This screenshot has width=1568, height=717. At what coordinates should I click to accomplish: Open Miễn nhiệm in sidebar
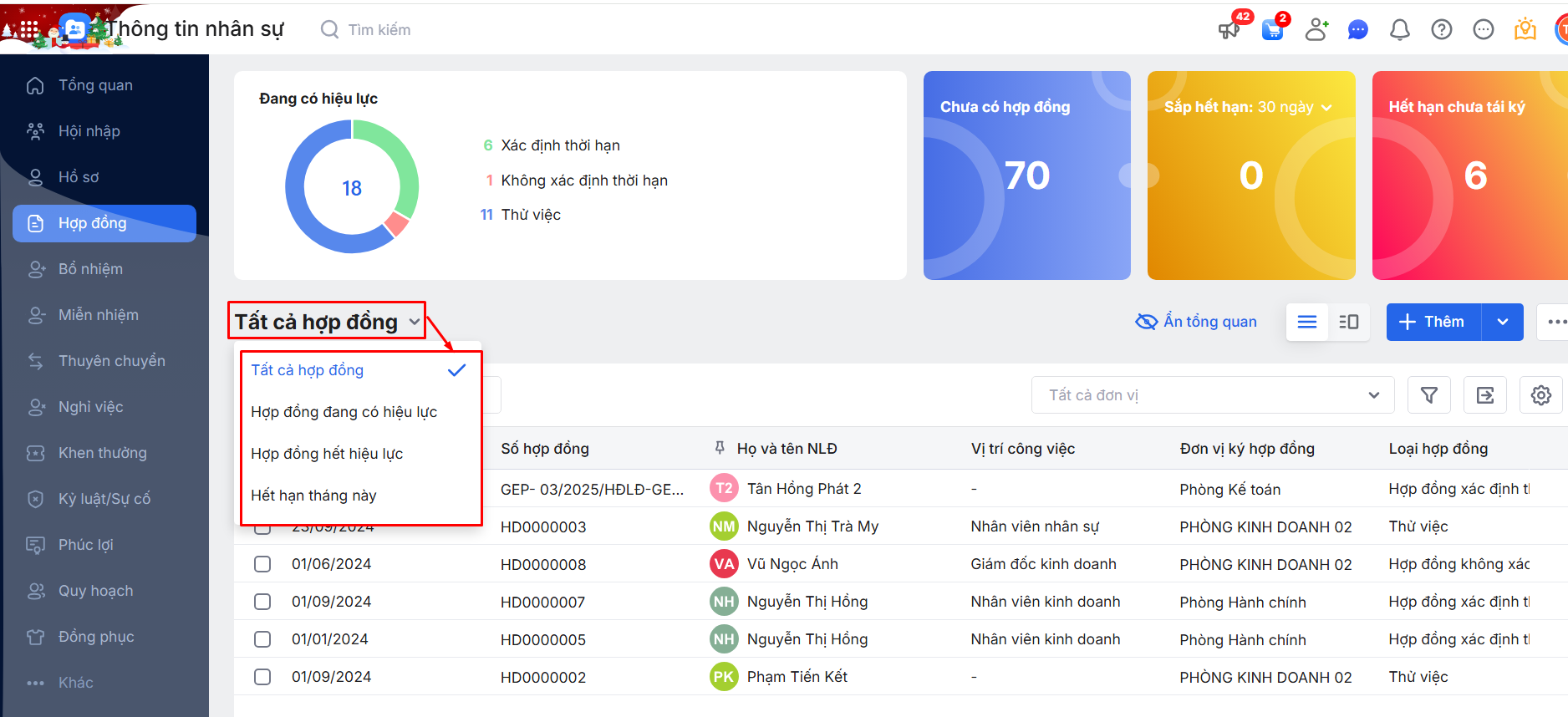(104, 315)
